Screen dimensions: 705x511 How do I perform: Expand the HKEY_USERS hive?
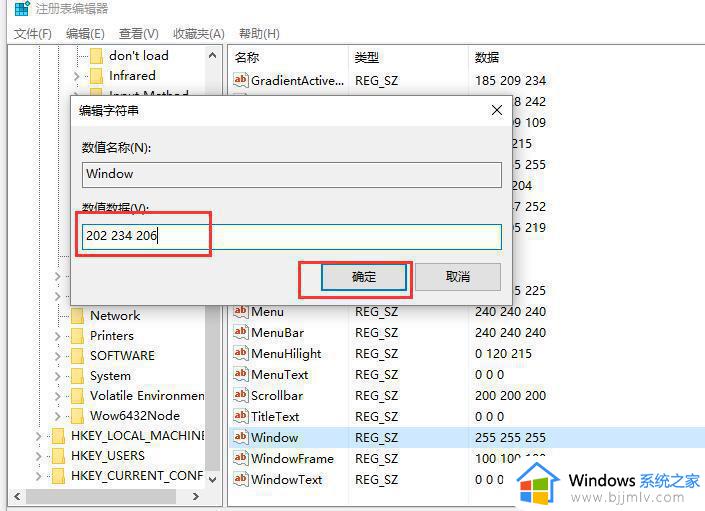point(38,456)
